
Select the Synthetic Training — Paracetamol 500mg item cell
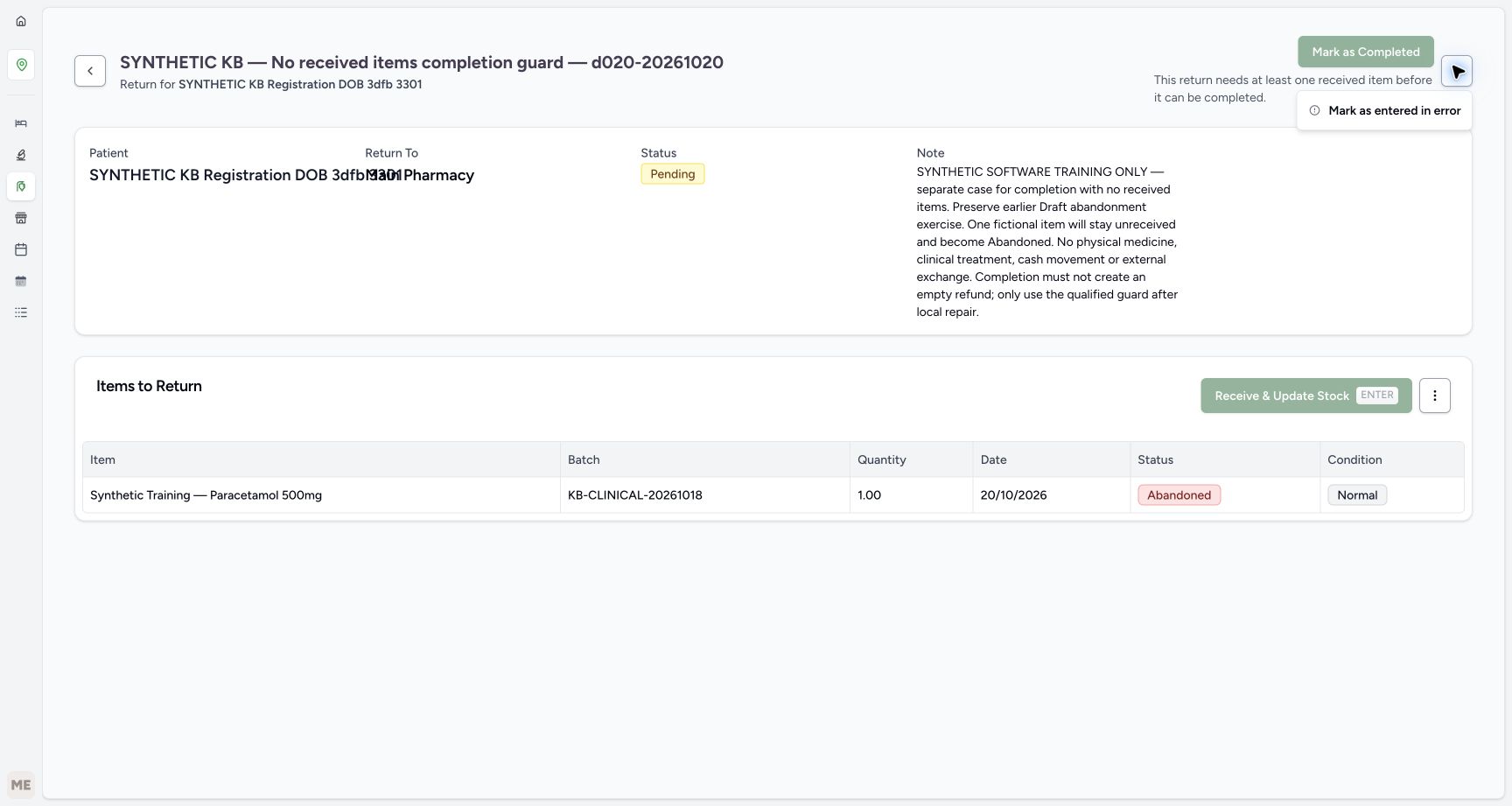point(321,495)
